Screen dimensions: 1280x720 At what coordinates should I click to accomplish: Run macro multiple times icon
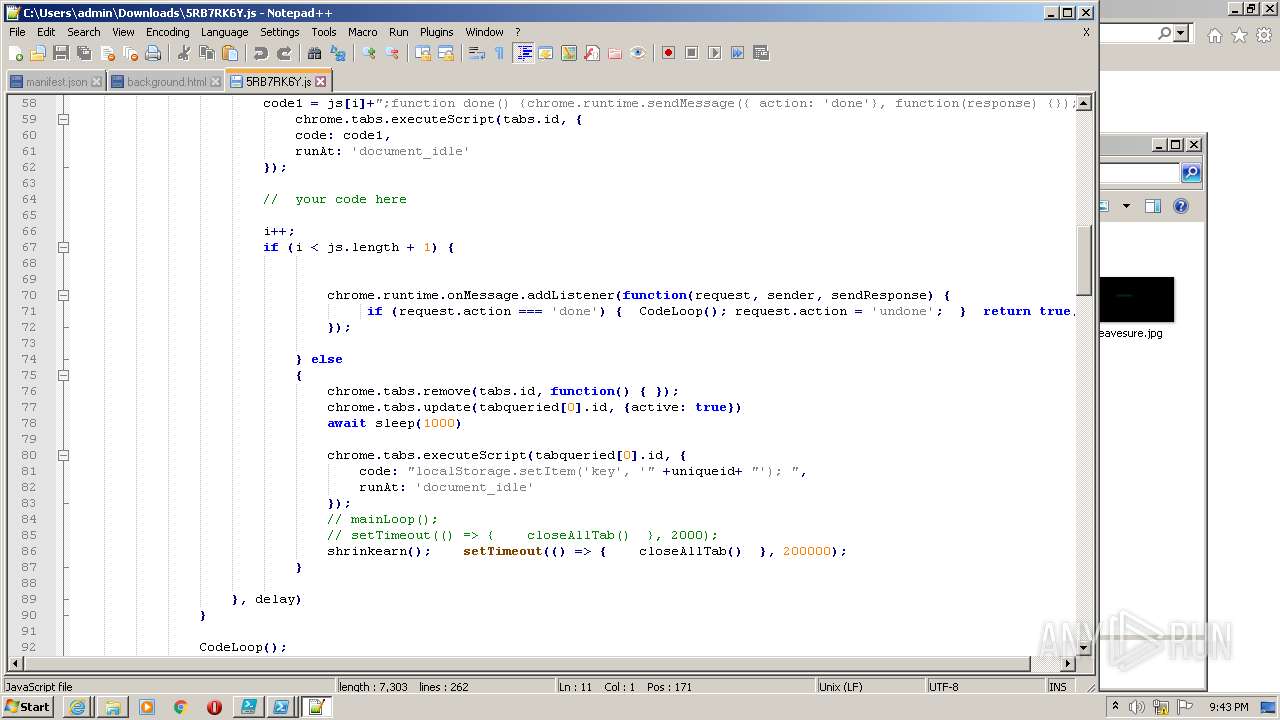(737, 53)
